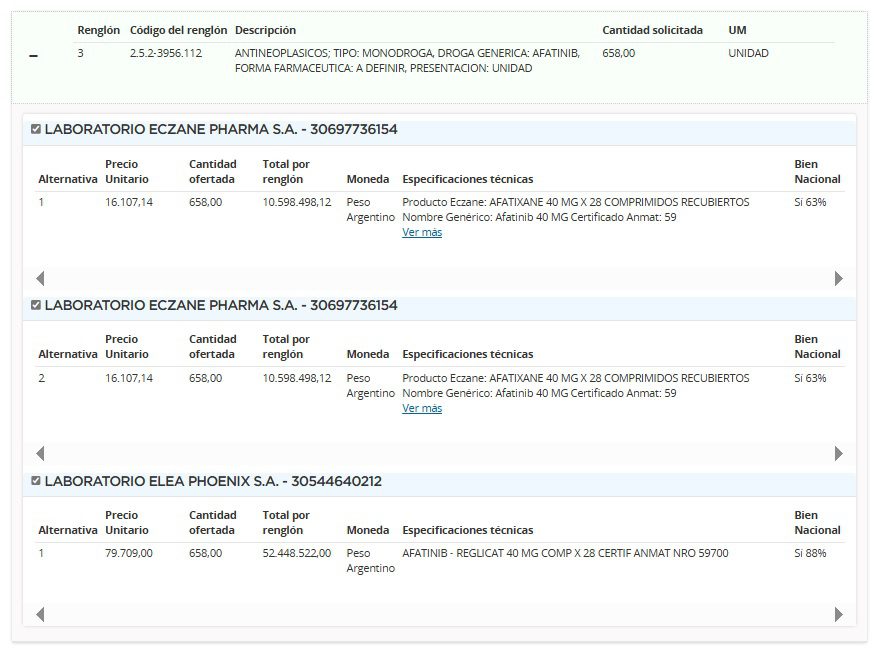Click the renglón code 2.5.2-3956.112
This screenshot has width=877, height=651.
pos(165,53)
